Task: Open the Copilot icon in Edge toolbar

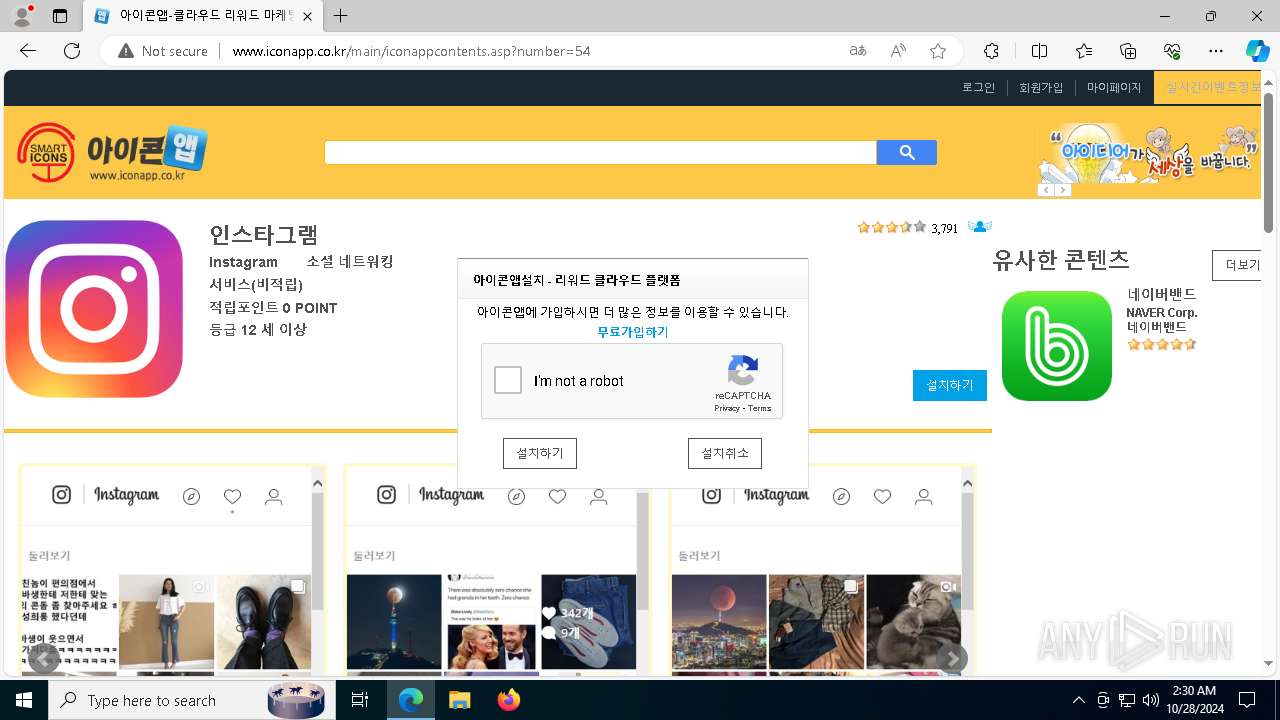Action: [1258, 51]
